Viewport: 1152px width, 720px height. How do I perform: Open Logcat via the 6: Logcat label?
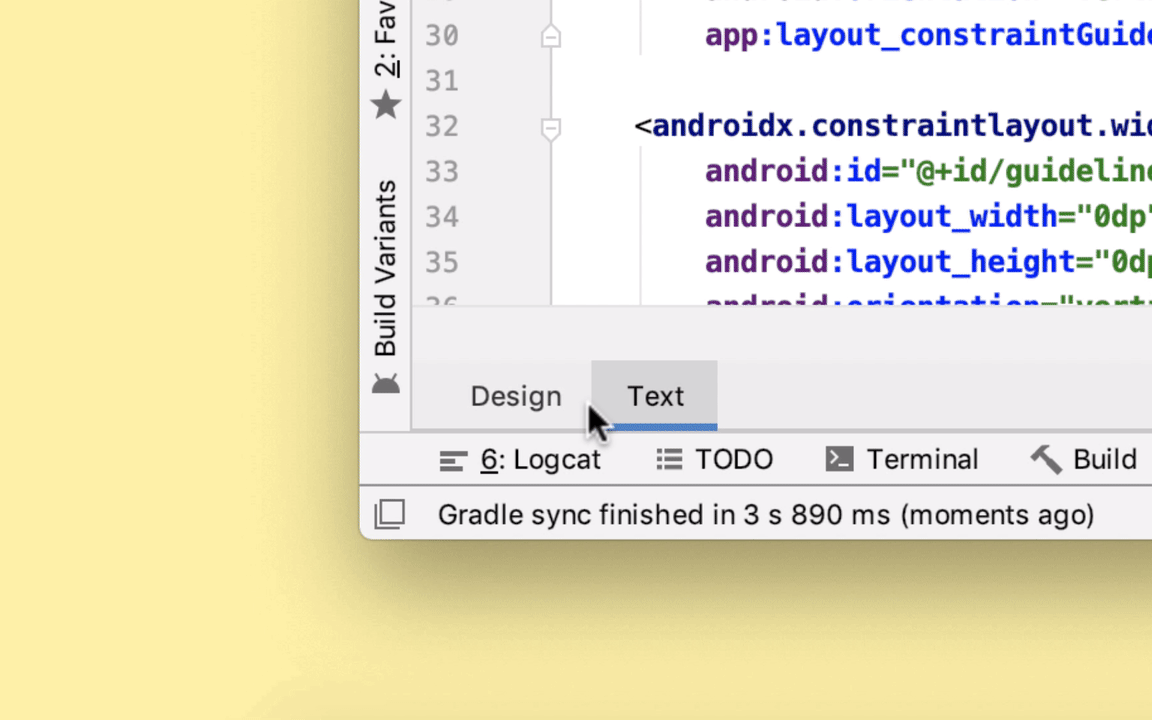(541, 459)
